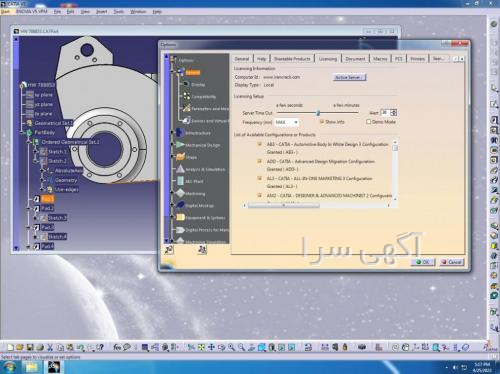The height and width of the screenshot is (374, 500).
Task: Switch to the Shareable Products tab
Action: coord(292,59)
